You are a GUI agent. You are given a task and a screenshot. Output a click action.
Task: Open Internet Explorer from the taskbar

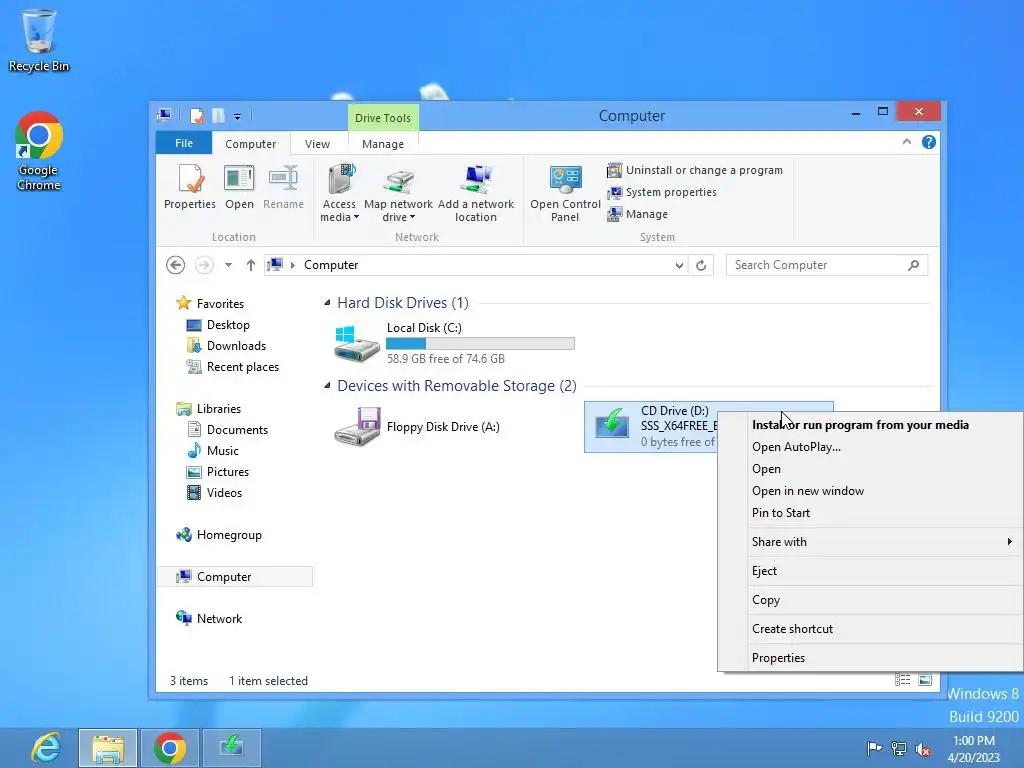[x=45, y=748]
